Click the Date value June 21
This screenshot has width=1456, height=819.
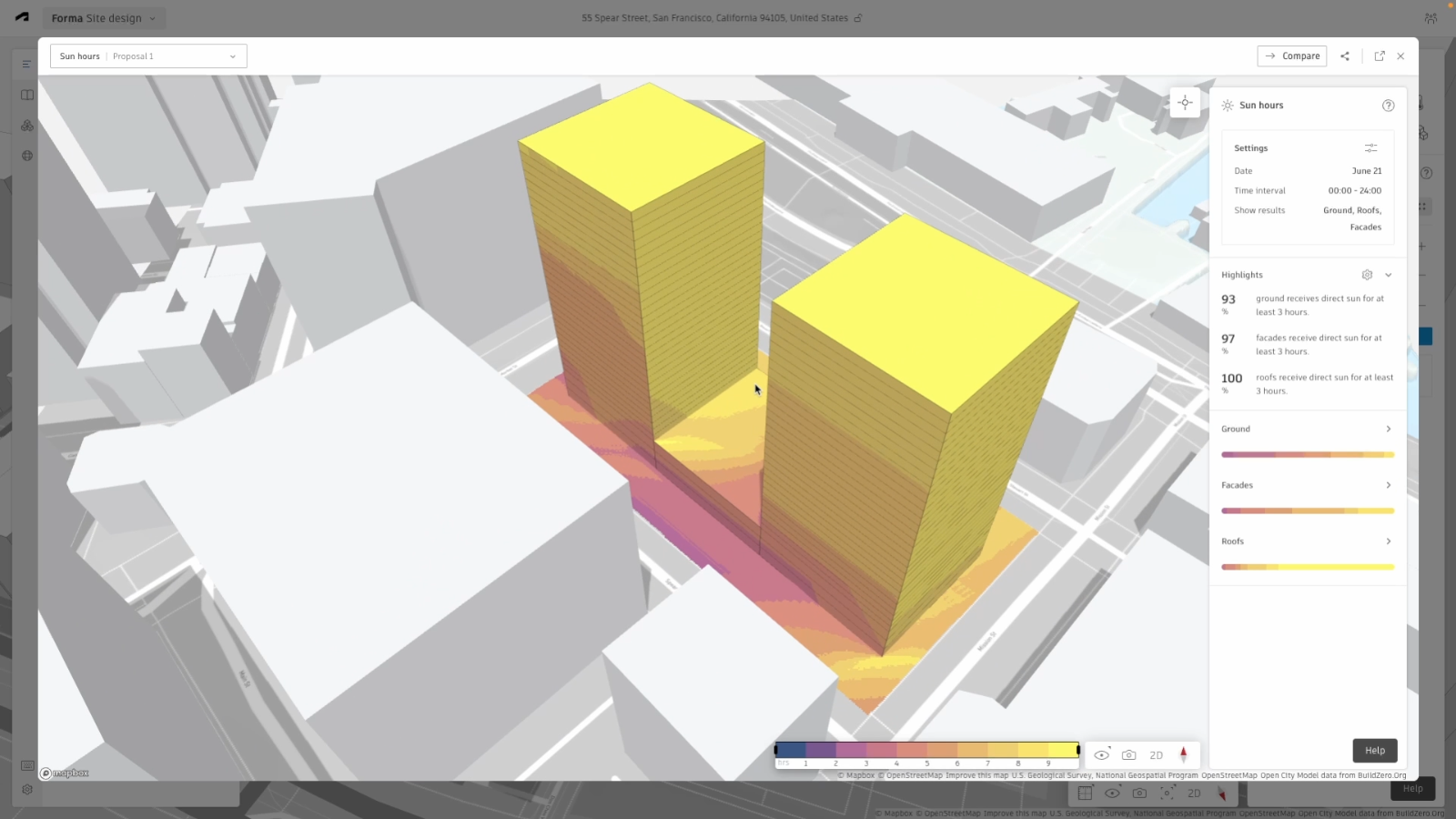click(x=1367, y=171)
